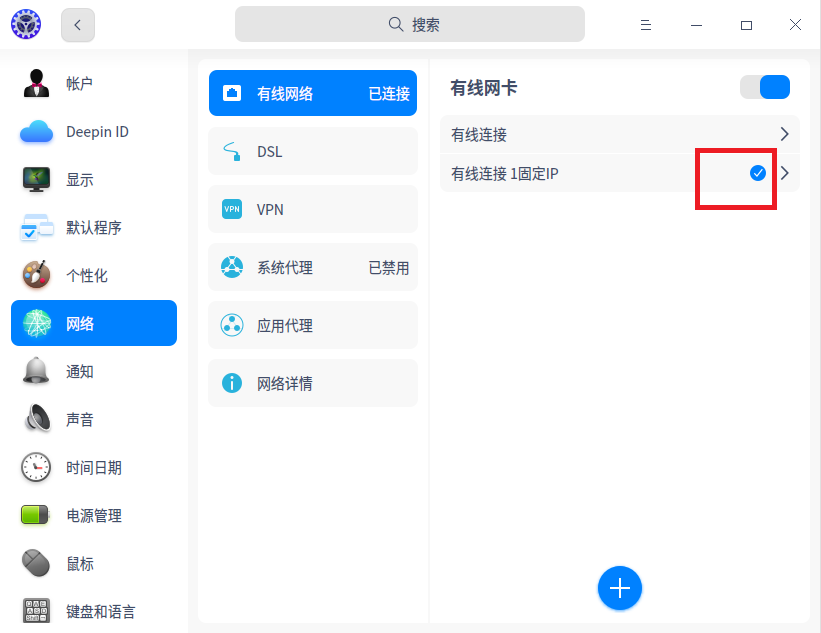The height and width of the screenshot is (633, 821).
Task: Add a new wired connection with plus button
Action: (x=620, y=589)
